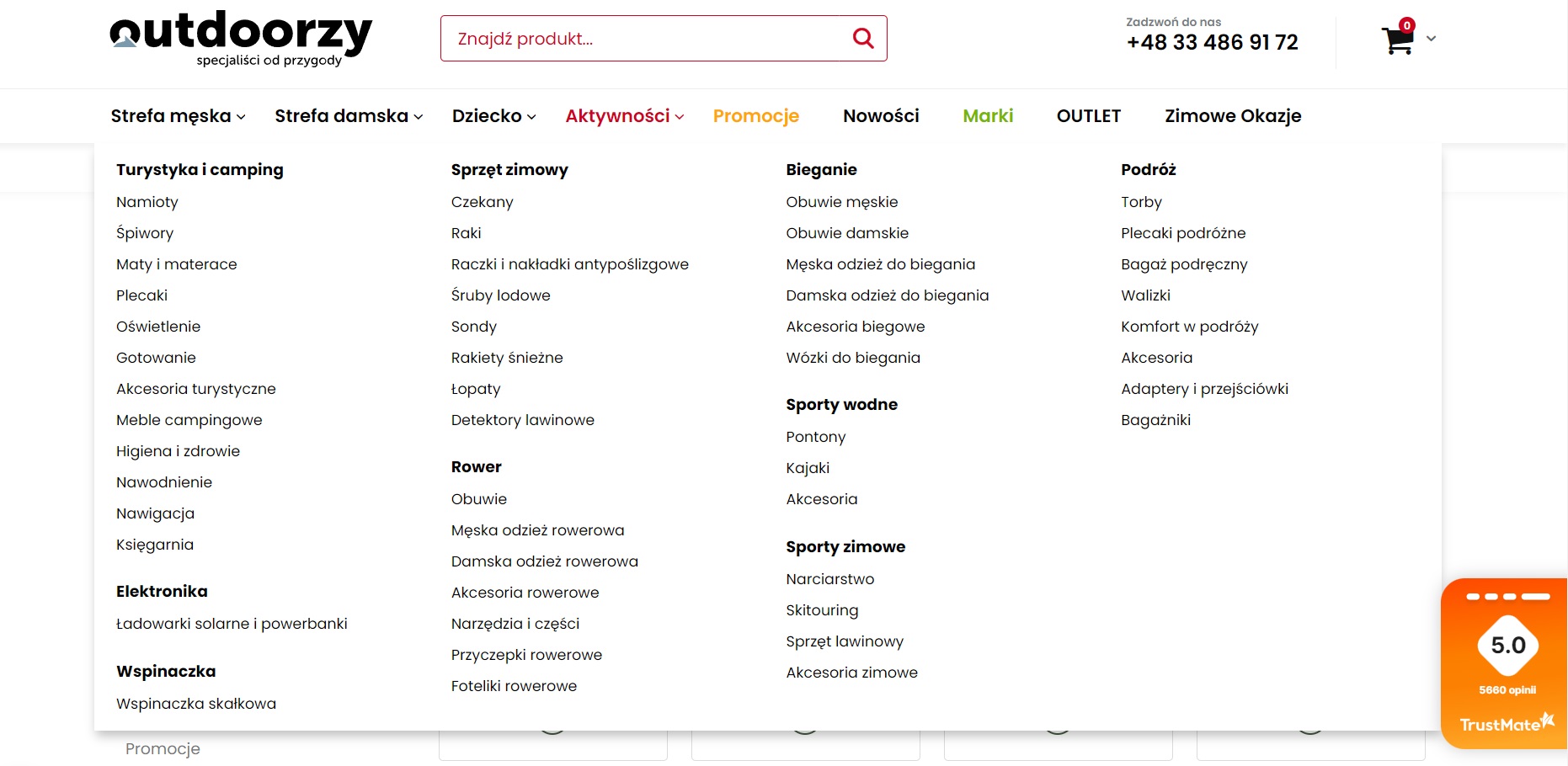This screenshot has width=1568, height=766.
Task: Open Zimowe Okazje menu item
Action: [x=1233, y=116]
